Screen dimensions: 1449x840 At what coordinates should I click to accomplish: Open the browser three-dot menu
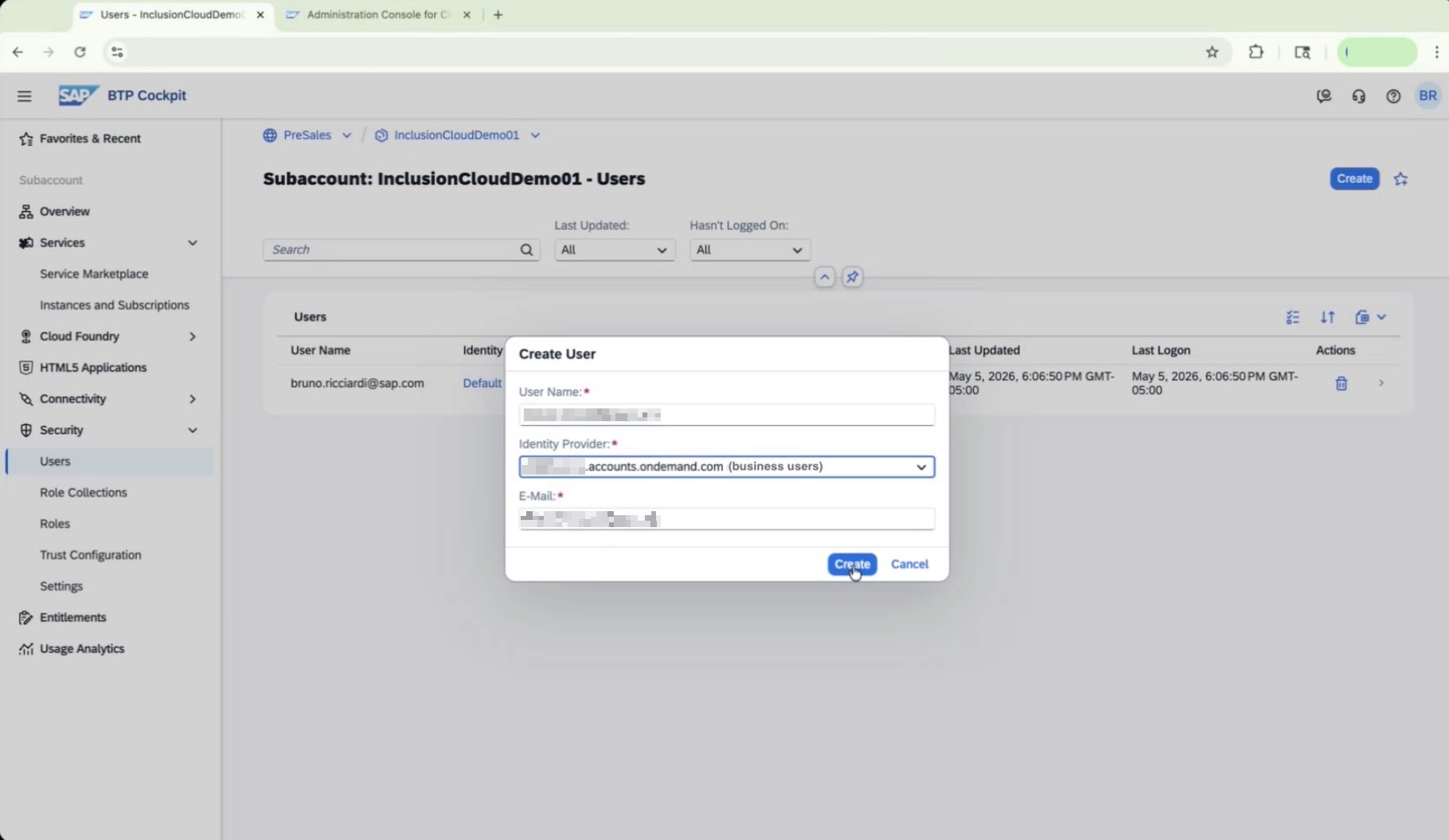1436,53
